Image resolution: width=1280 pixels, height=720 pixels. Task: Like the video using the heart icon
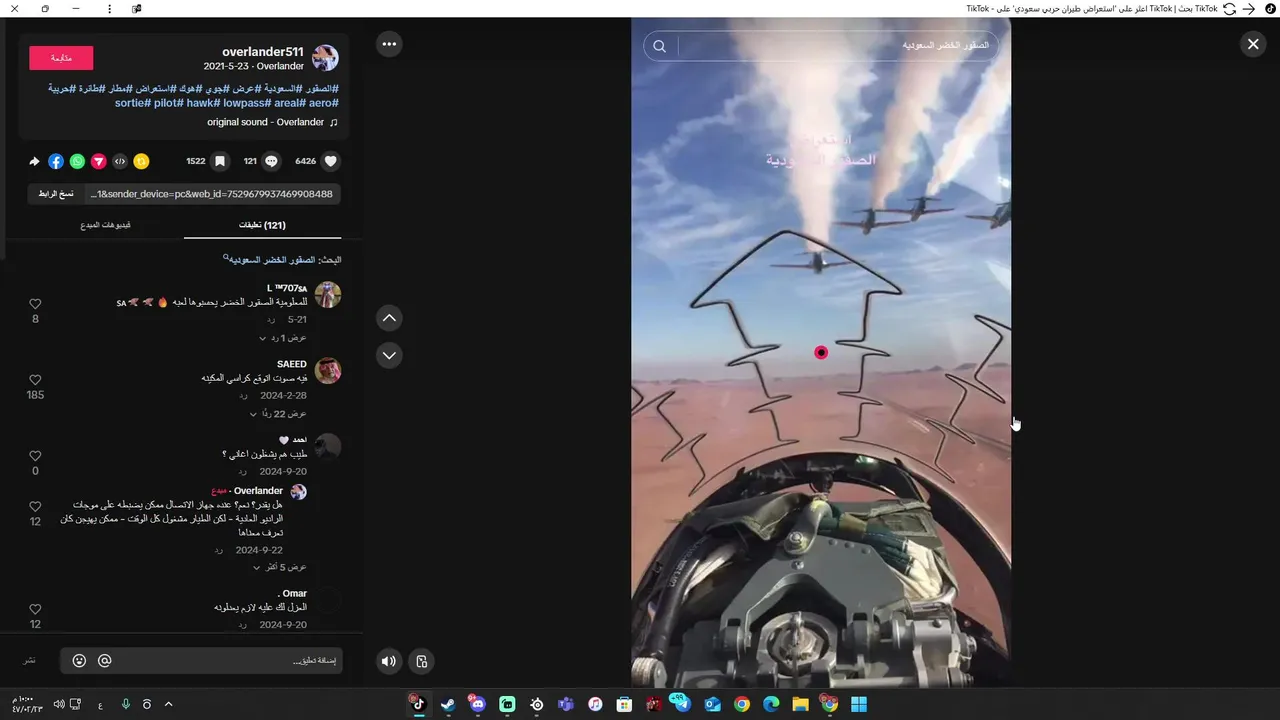tap(331, 161)
